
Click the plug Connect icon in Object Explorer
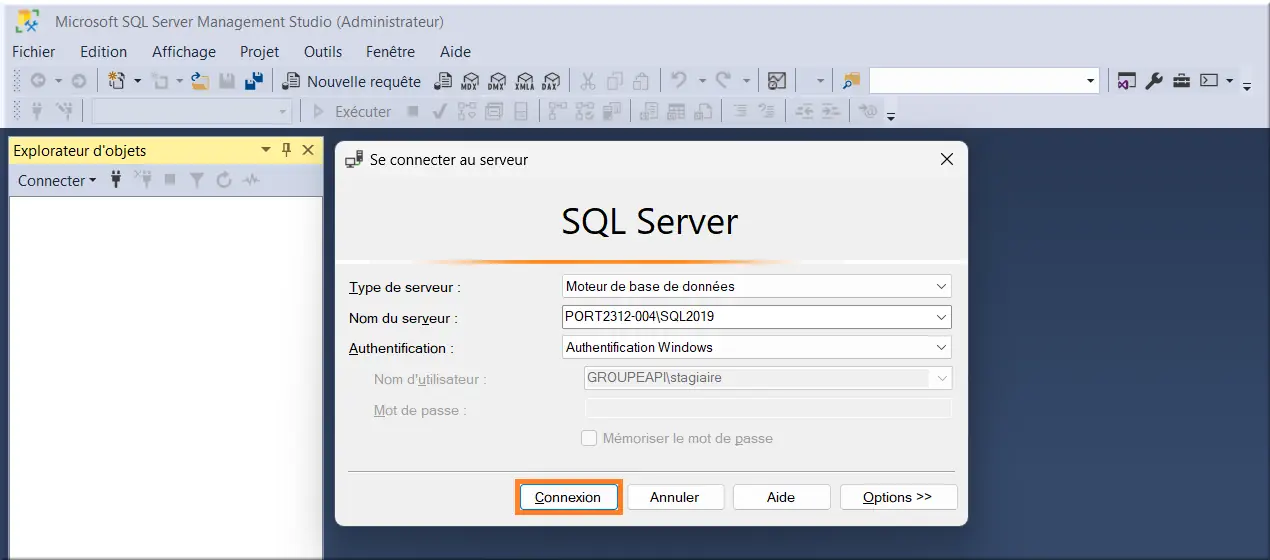(116, 180)
